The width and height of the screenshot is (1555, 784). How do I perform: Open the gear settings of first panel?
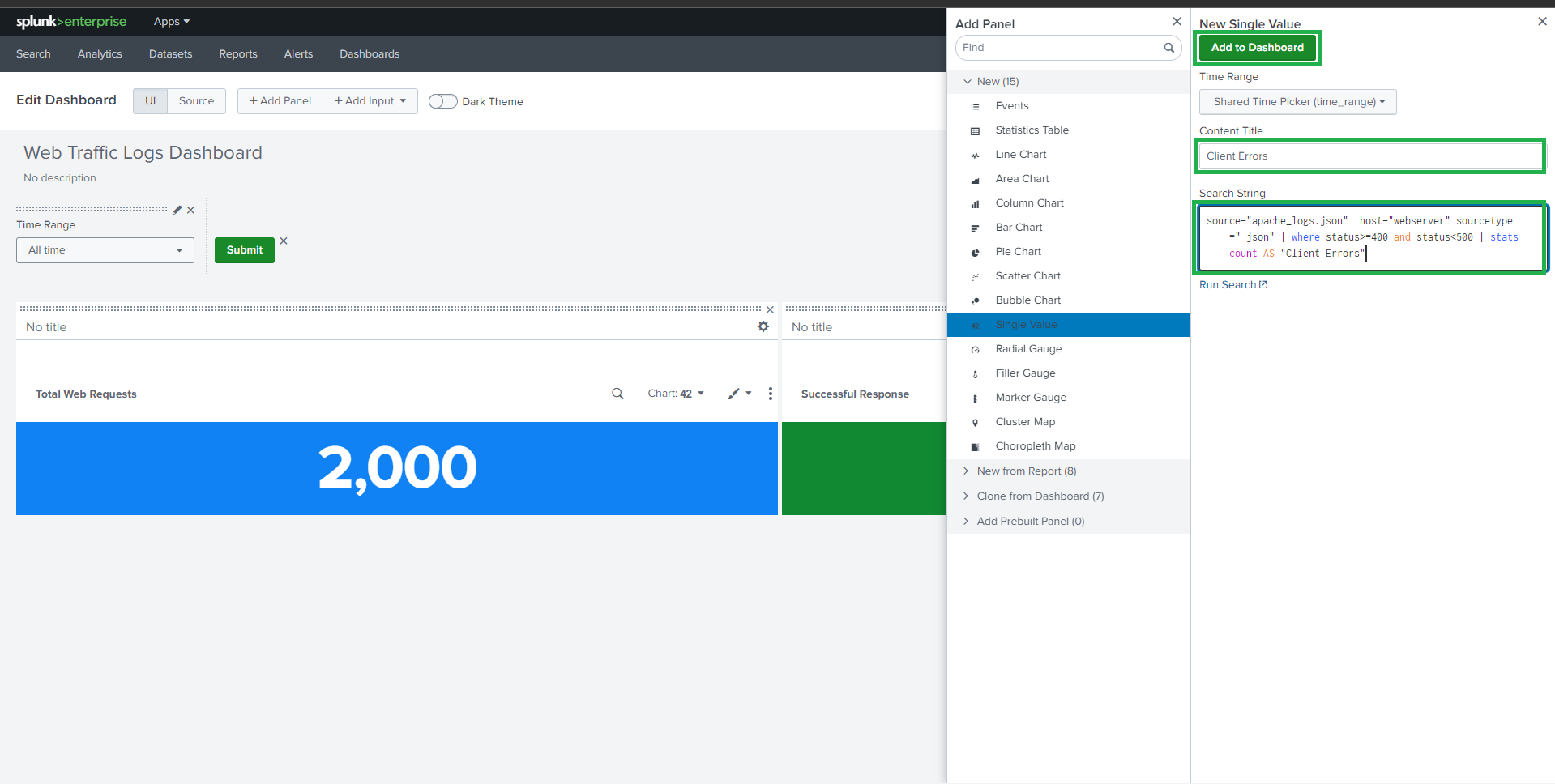[763, 326]
